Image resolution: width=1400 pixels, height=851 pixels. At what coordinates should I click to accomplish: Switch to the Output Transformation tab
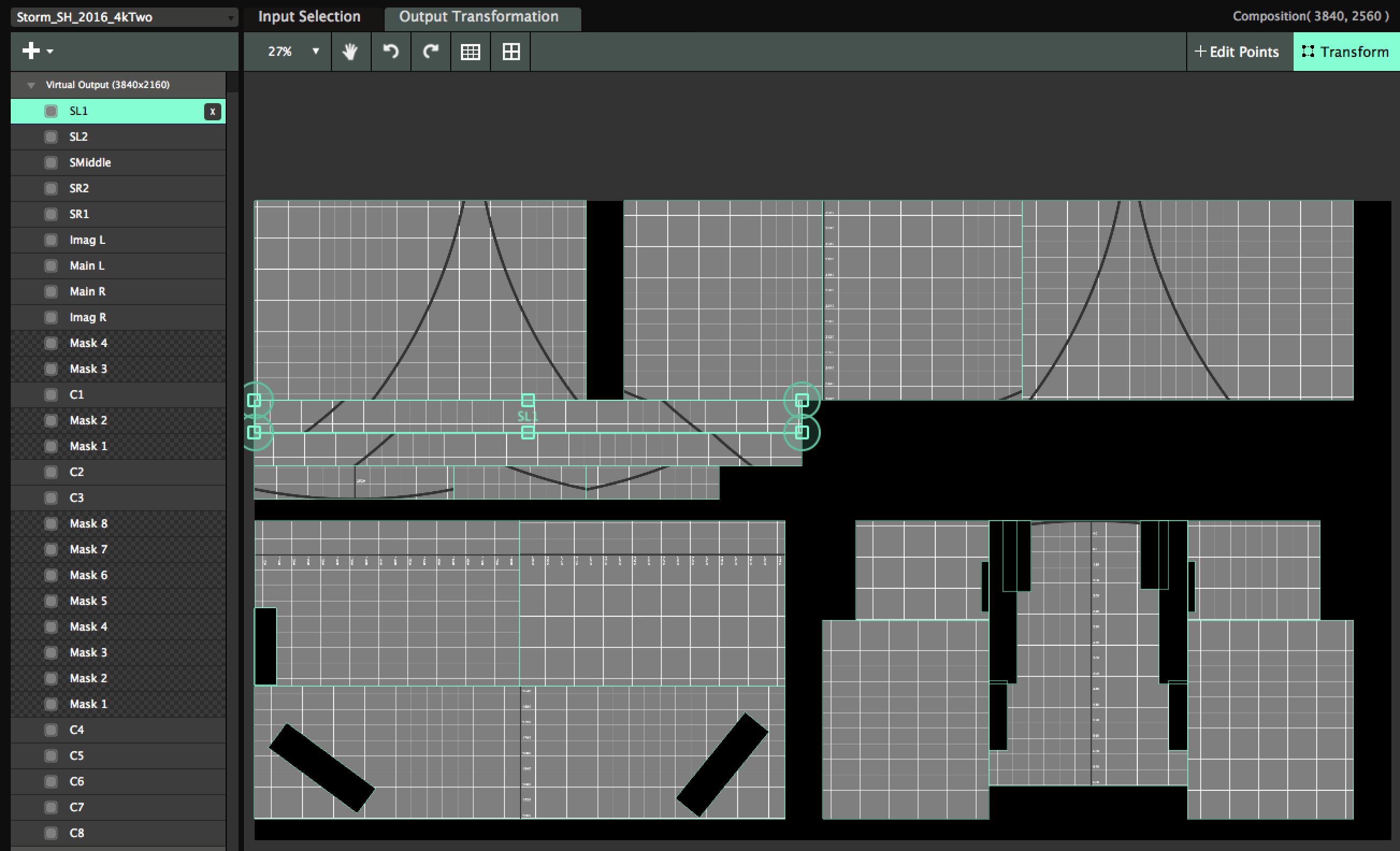(479, 17)
